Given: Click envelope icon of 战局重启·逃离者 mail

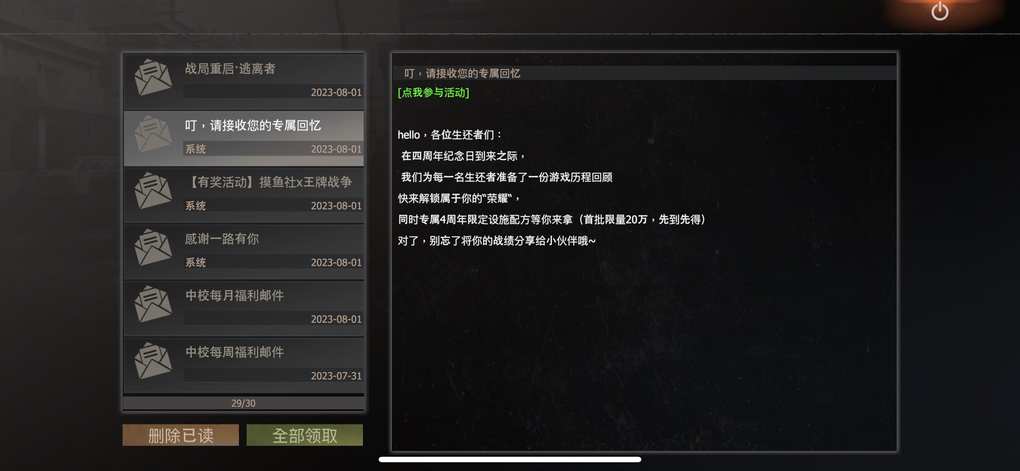Looking at the screenshot, I should pos(153,77).
